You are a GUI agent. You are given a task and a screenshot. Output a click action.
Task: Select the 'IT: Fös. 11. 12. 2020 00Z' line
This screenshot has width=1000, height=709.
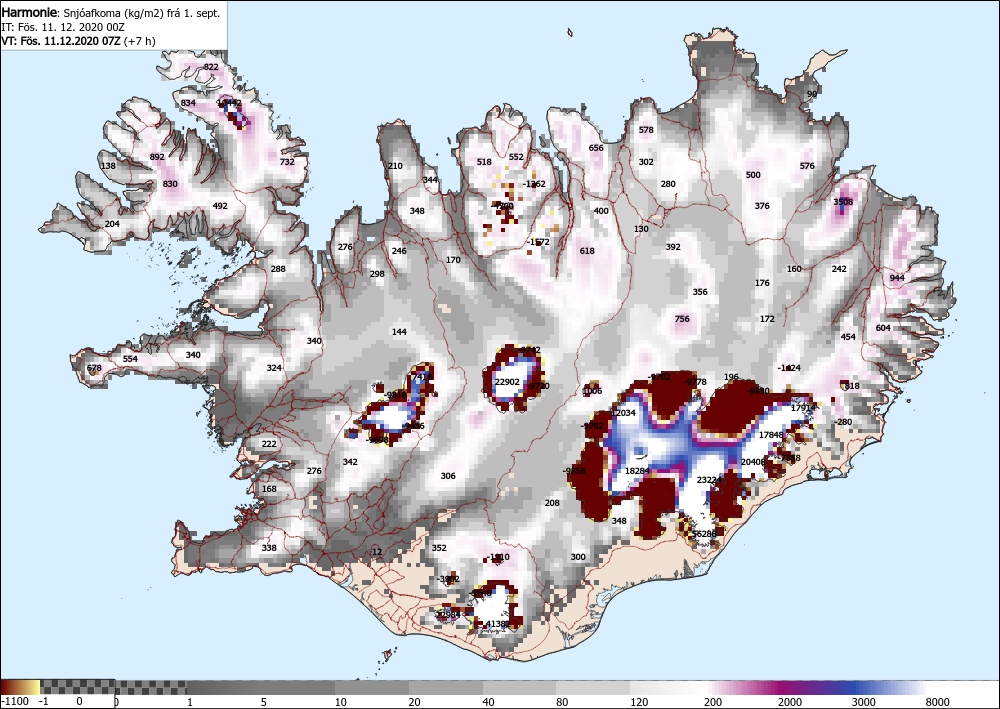click(x=63, y=27)
